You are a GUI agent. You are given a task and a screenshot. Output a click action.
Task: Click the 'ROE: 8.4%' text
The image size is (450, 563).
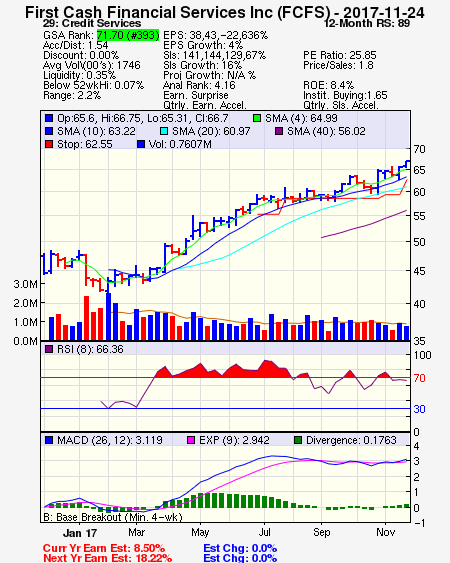point(329,85)
